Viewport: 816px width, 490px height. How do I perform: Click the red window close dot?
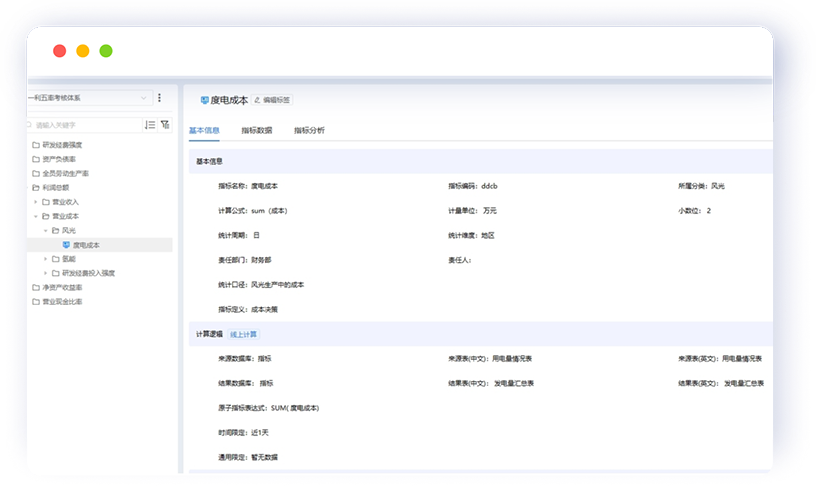coord(60,51)
